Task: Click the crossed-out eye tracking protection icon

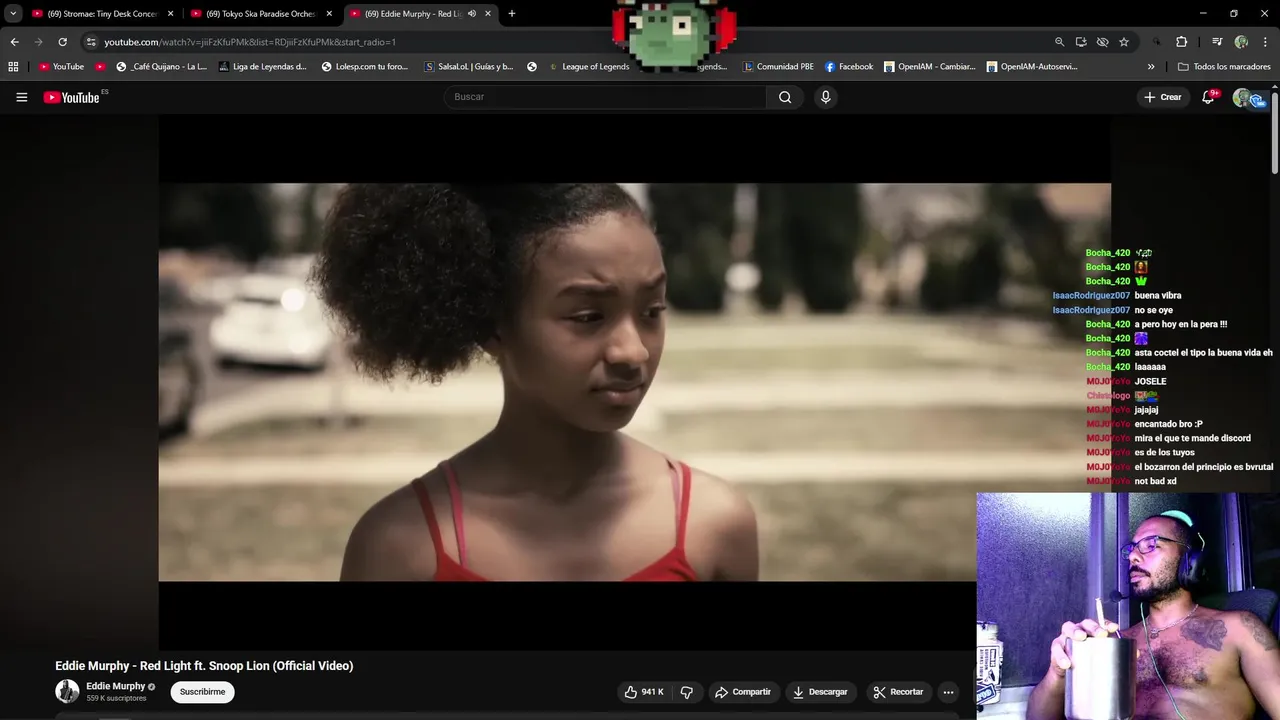Action: (1102, 42)
